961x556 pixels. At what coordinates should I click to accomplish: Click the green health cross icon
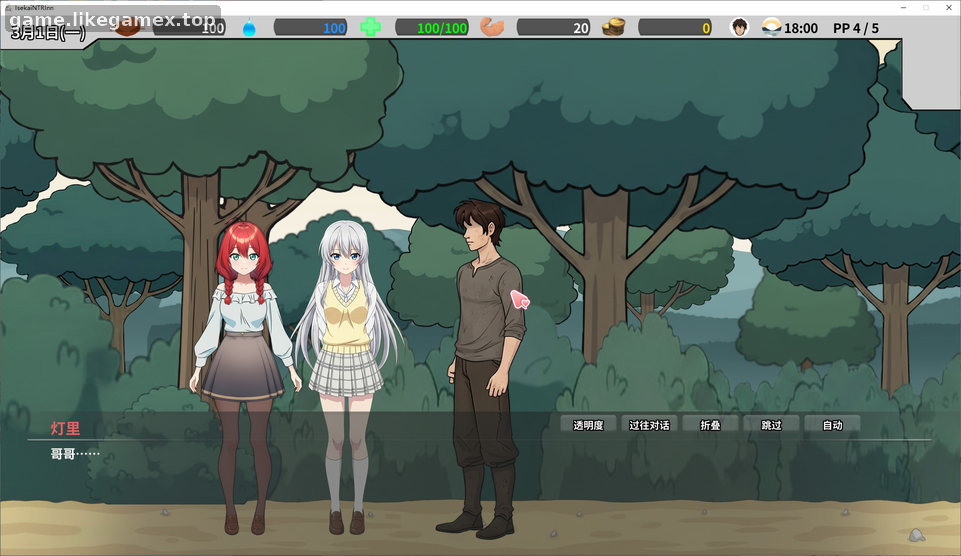point(370,27)
